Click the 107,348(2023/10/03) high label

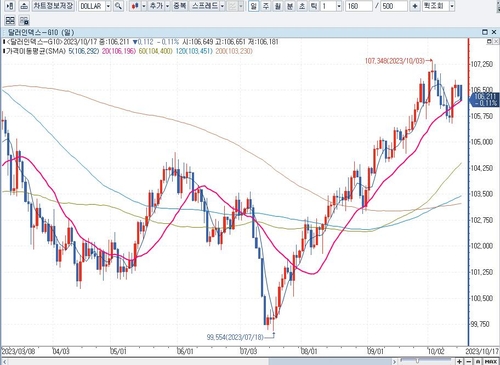click(395, 61)
